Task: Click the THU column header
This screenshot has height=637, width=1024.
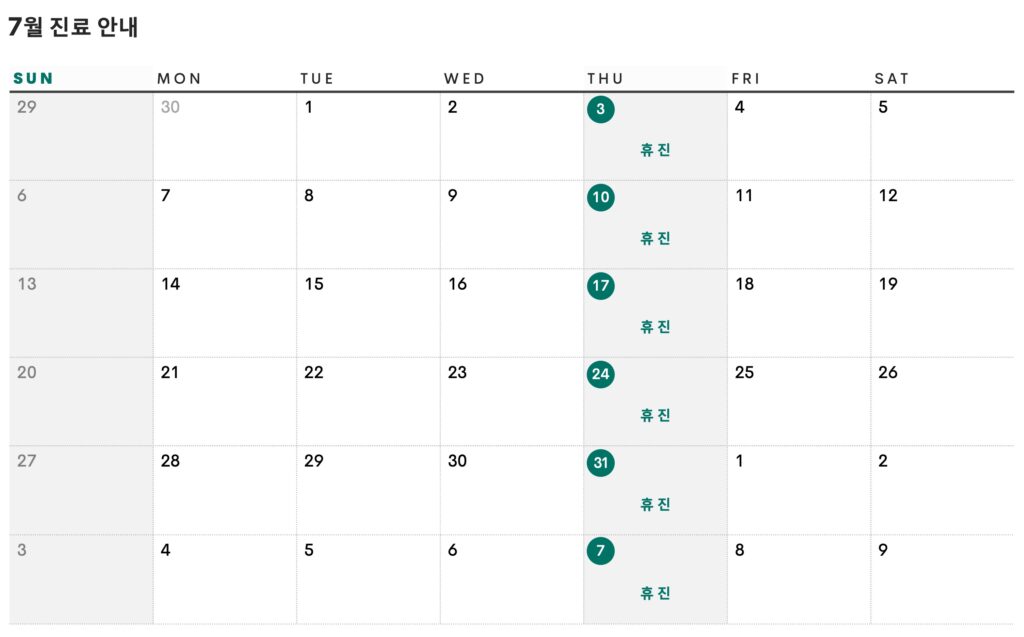Action: 605,78
